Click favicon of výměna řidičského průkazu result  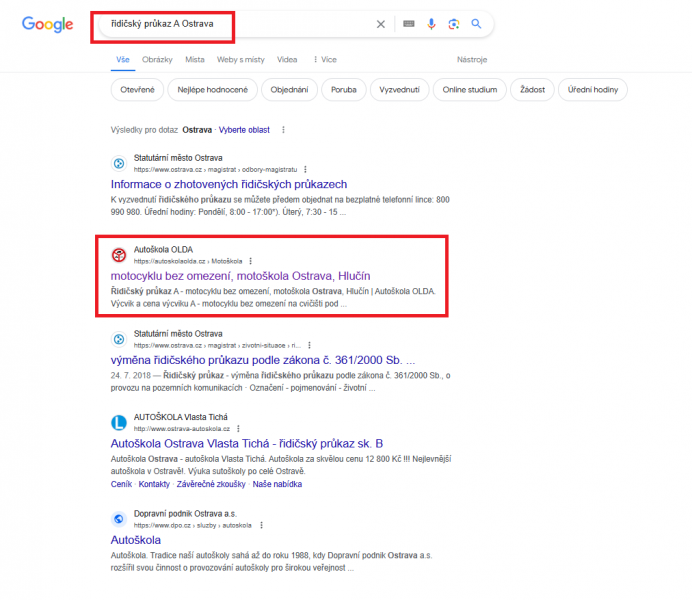point(119,339)
